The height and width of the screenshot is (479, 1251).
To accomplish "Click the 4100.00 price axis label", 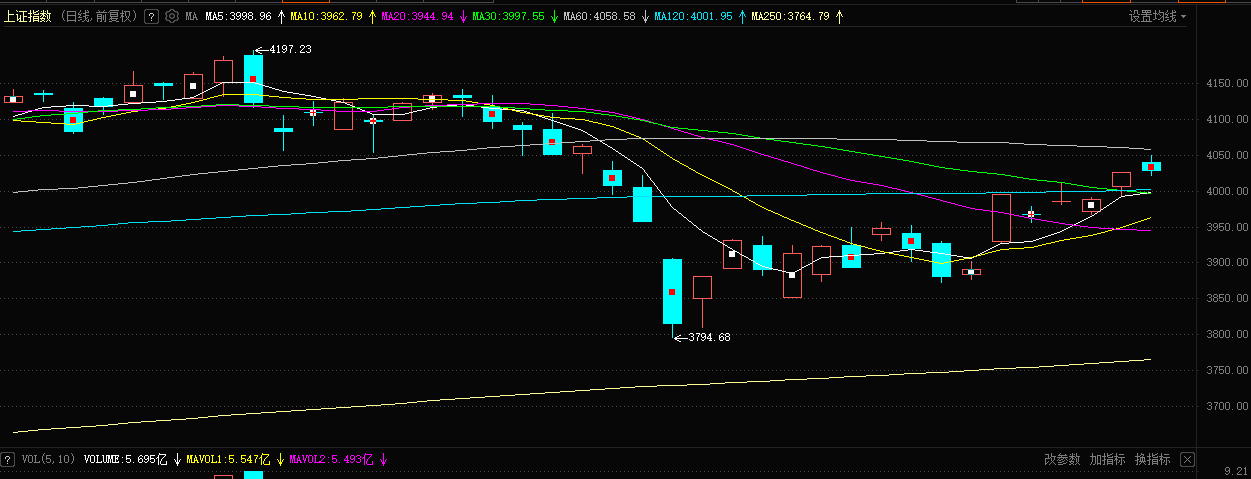I will 1225,120.
